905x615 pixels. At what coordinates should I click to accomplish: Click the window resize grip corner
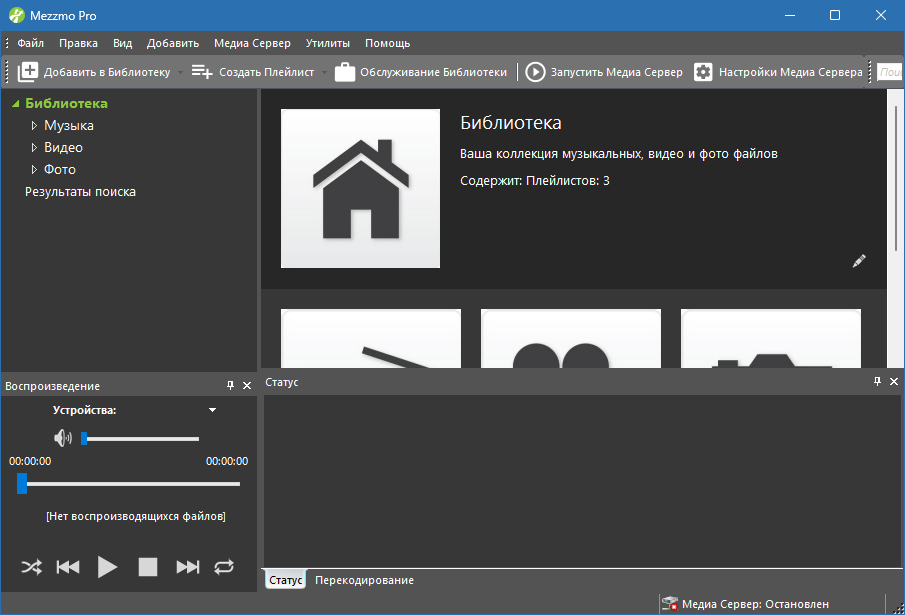898,607
